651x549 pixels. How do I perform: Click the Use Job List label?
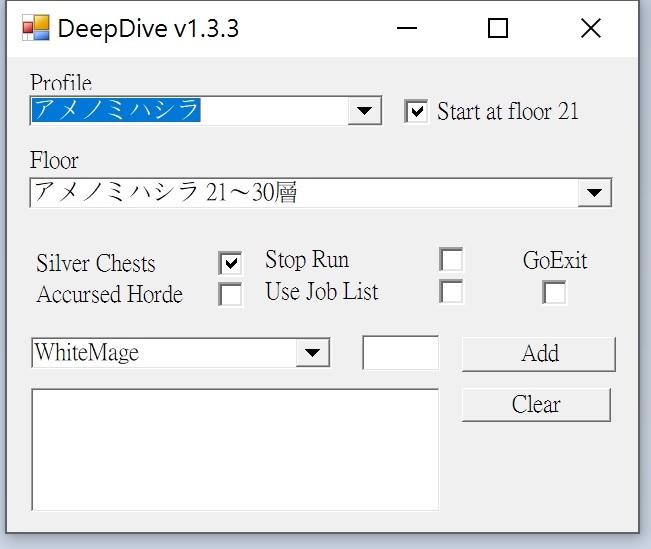[322, 291]
